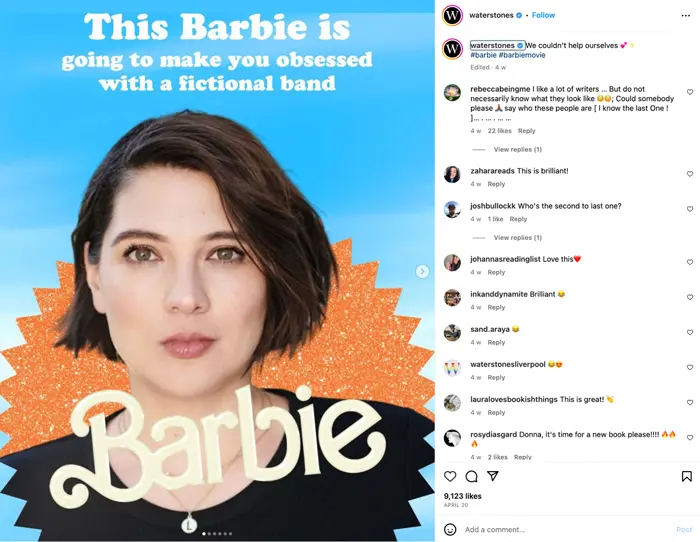This screenshot has height=542, width=700.
Task: Expand replies under joshbullockk's comment
Action: (517, 238)
